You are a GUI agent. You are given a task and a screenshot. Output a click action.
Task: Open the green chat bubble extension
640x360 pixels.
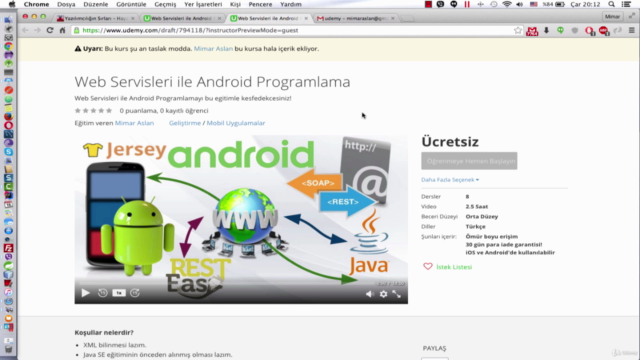[x=560, y=31]
